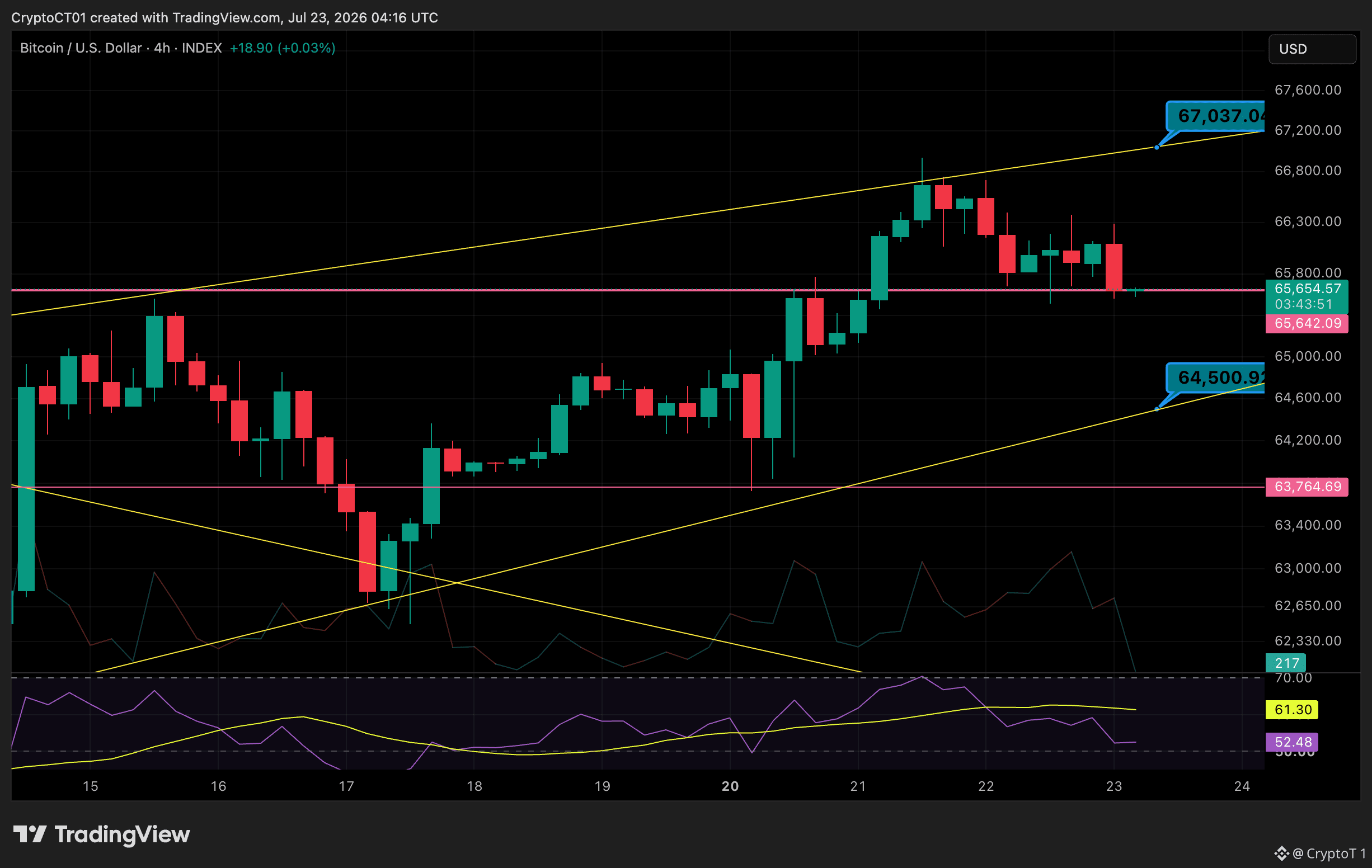Screen dimensions: 1372x868
Task: Click the pink 63,764.69 price label
Action: 1307,487
